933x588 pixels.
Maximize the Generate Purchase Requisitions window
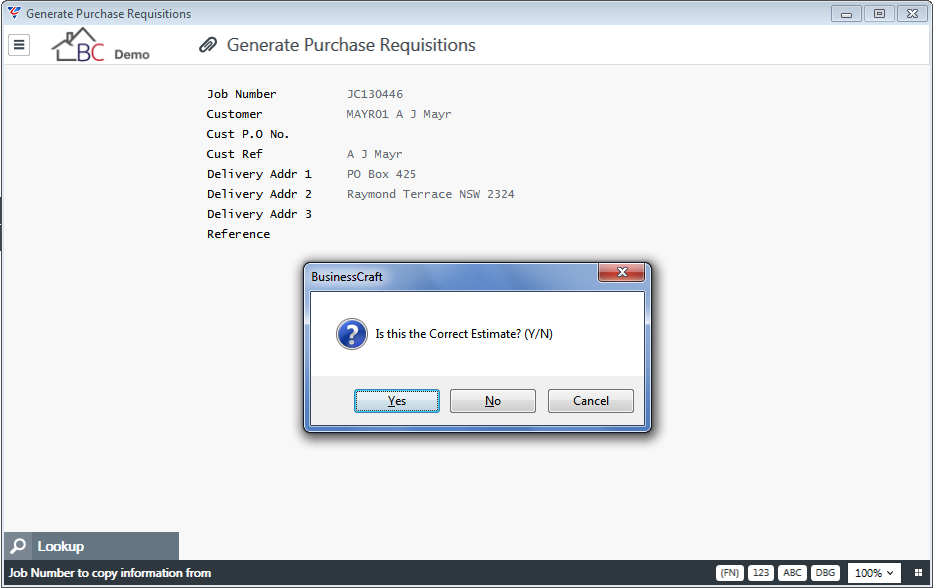pyautogui.click(x=879, y=14)
